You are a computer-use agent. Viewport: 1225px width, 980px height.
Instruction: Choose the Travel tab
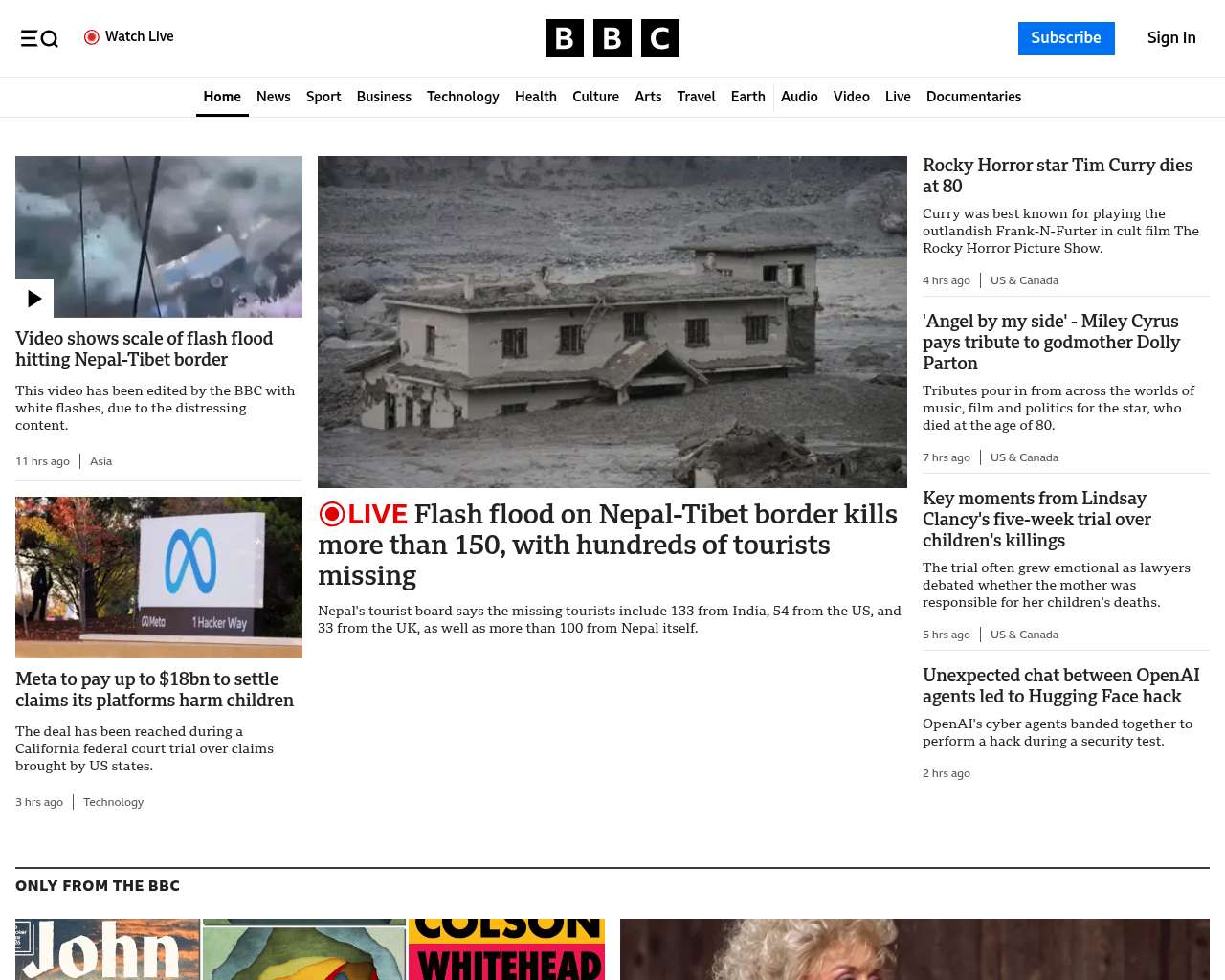point(696,97)
